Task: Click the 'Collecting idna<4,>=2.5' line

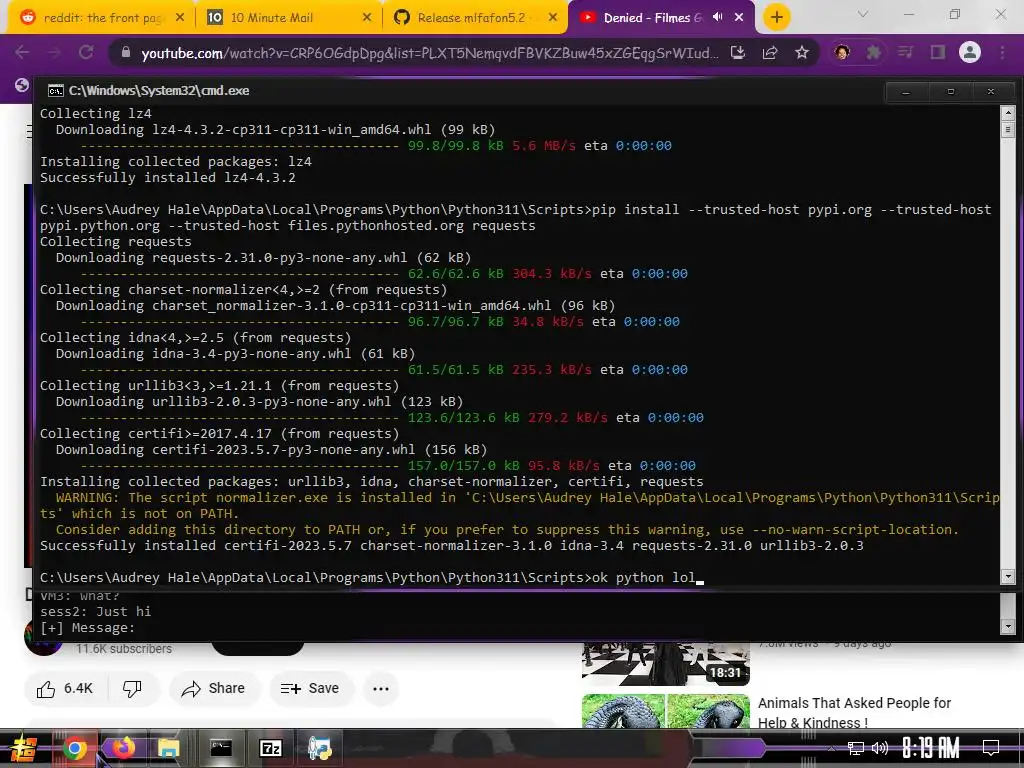Action: click(x=195, y=338)
